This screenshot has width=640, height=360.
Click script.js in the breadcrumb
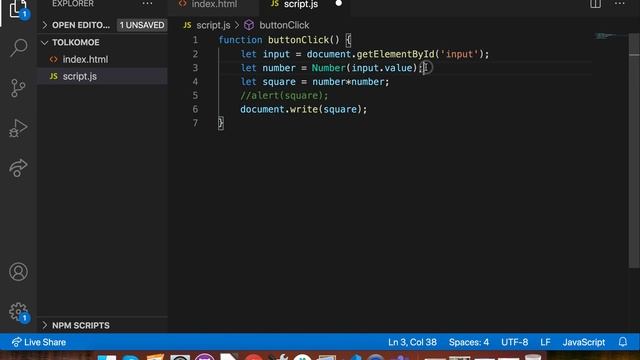click(x=213, y=25)
